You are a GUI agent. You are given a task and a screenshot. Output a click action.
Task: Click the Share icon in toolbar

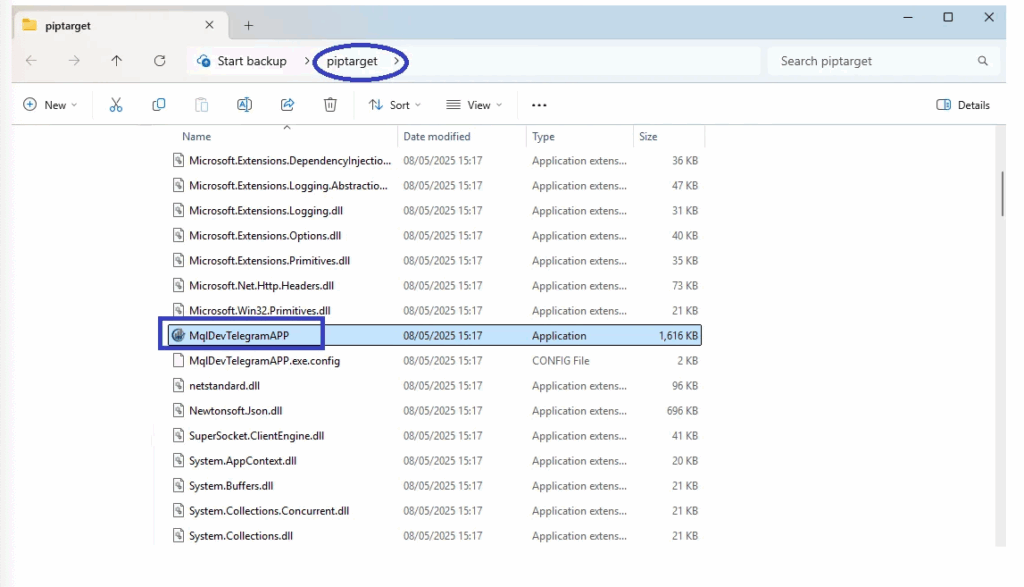coord(287,105)
